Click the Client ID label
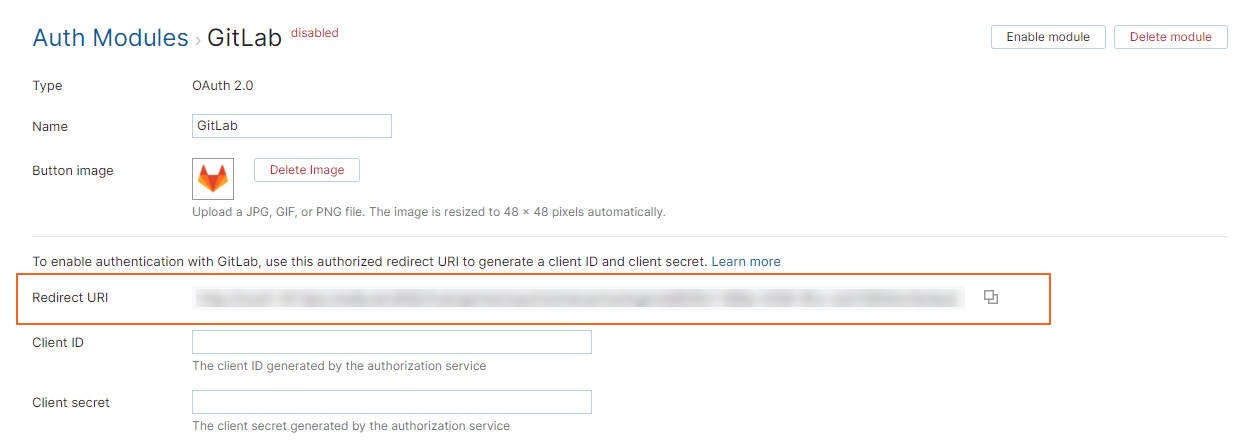The image size is (1259, 442). 58,343
